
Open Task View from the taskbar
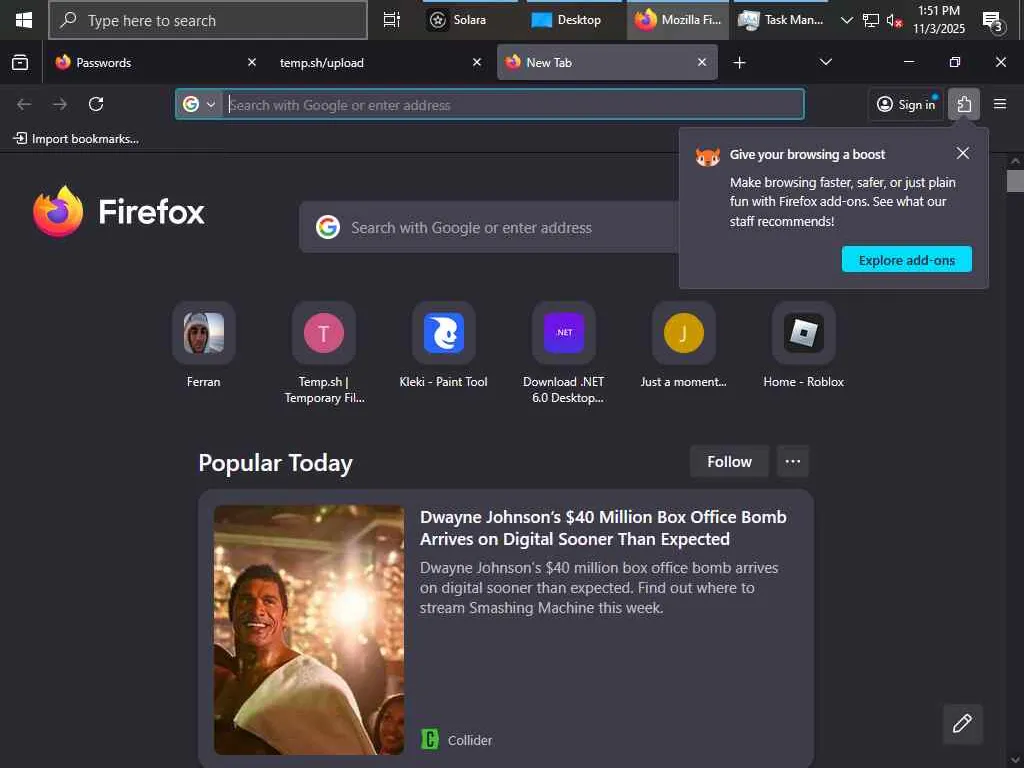click(x=391, y=20)
